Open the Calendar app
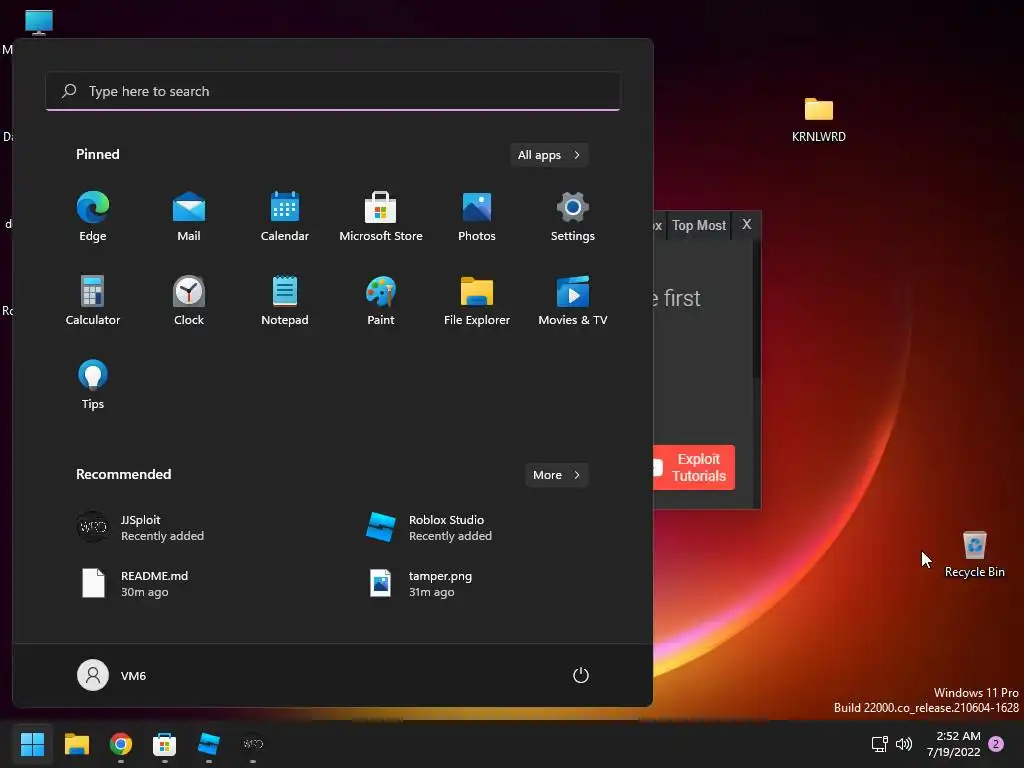Screen dimensions: 1024x768 [285, 217]
